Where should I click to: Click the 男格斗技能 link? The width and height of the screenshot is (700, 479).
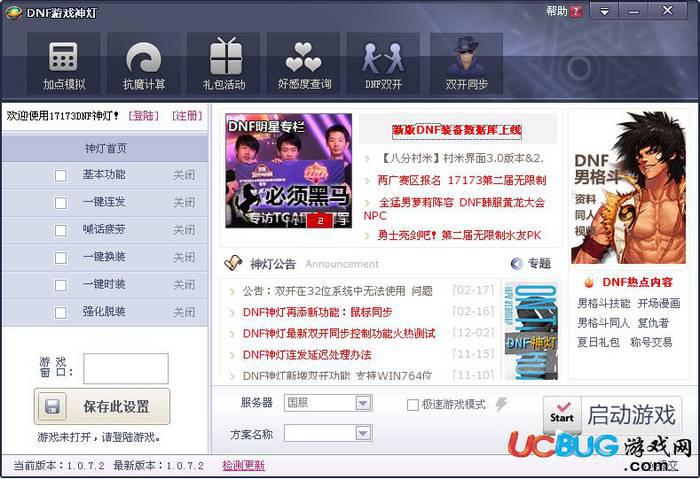click(x=604, y=304)
